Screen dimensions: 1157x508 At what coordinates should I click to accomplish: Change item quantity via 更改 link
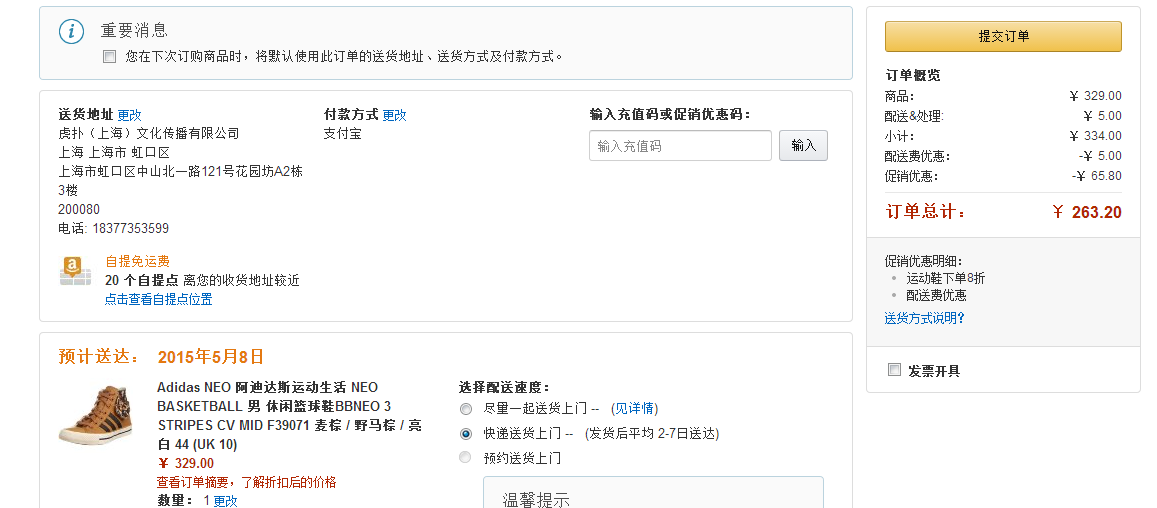226,501
